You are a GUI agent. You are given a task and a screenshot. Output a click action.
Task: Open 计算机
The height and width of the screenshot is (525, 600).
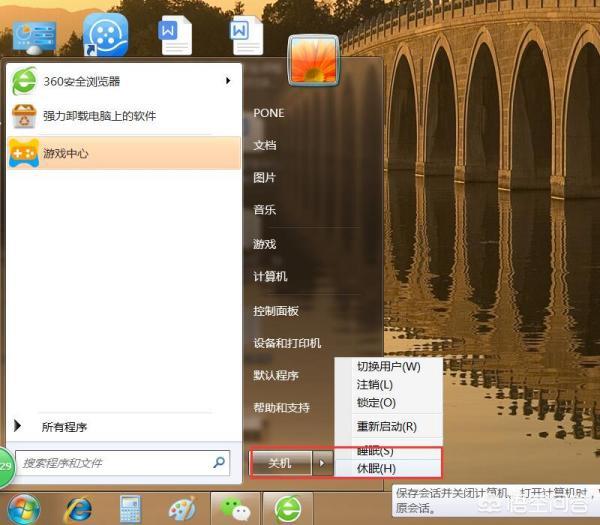pos(270,276)
